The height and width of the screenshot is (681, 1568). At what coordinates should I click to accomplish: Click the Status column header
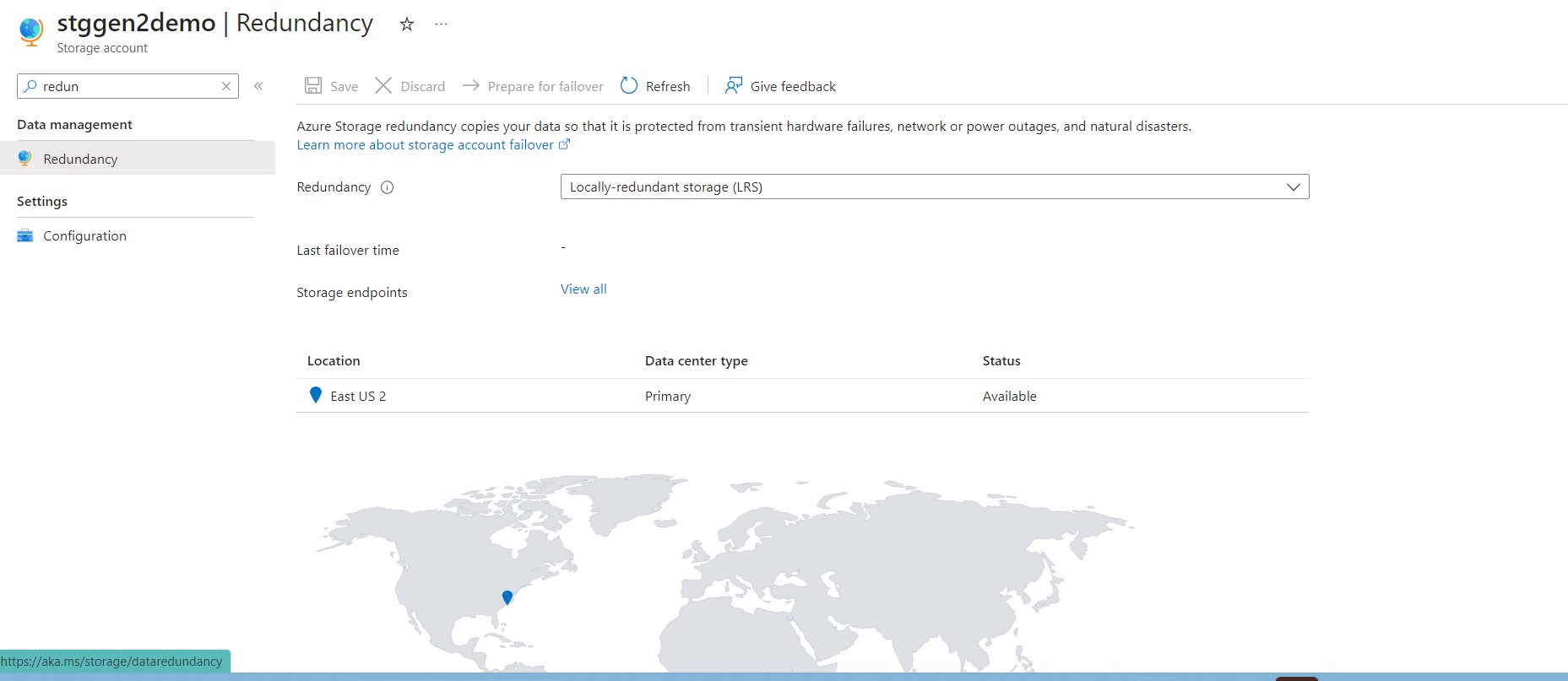tap(1001, 360)
